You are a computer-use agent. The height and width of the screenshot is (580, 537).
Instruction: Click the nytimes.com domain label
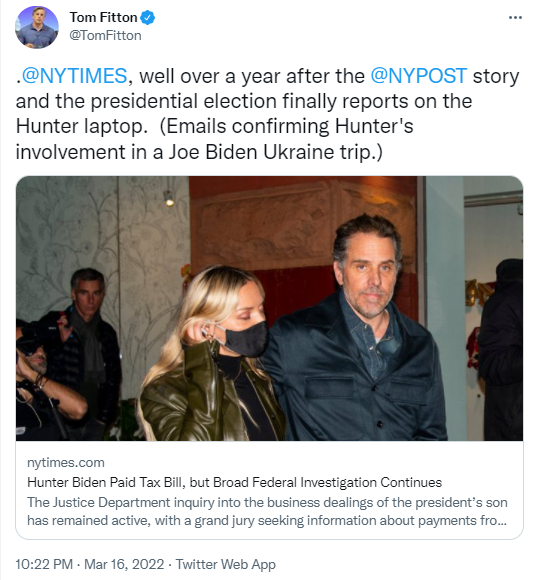coord(66,462)
